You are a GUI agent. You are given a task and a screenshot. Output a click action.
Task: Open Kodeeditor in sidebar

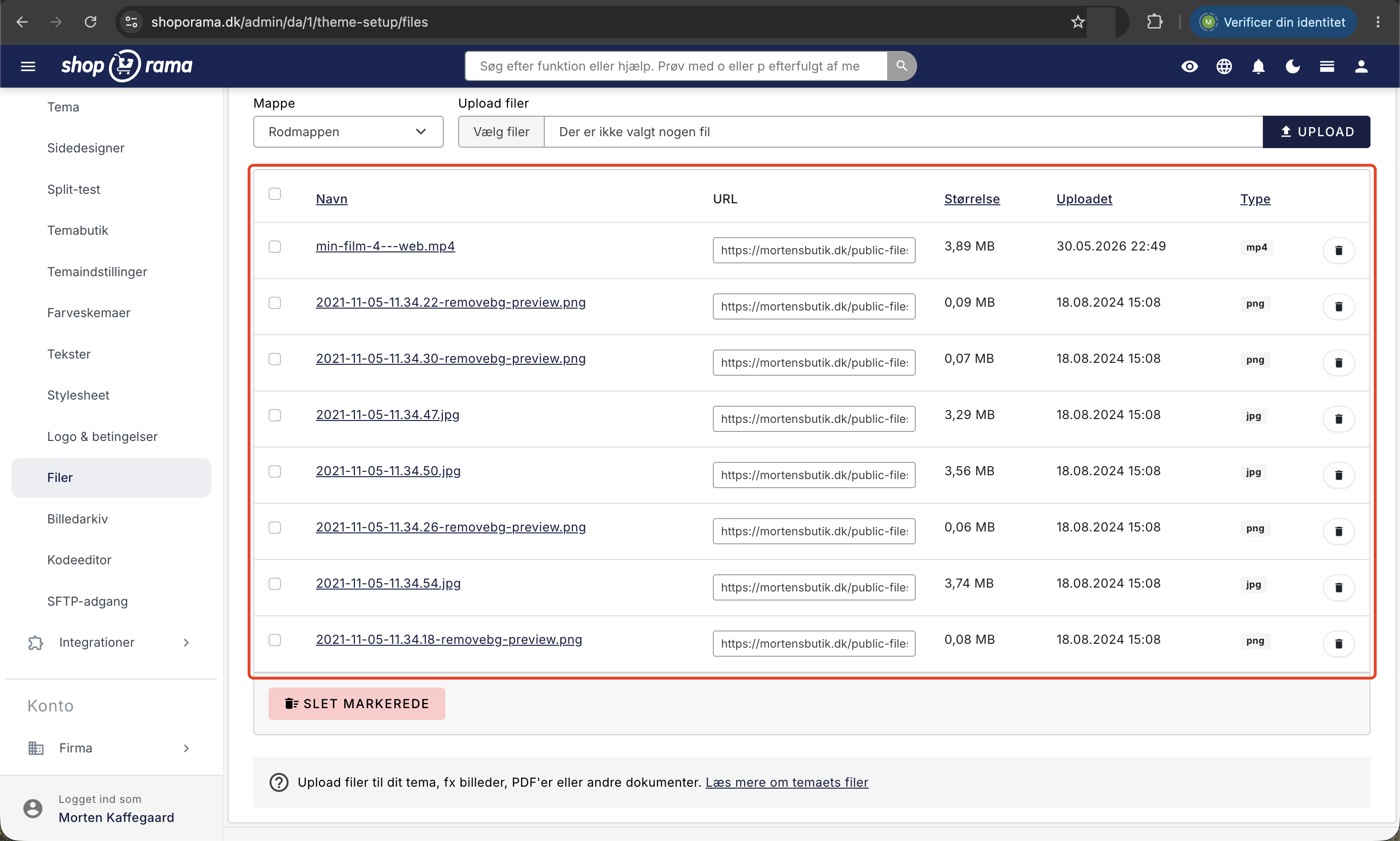79,560
